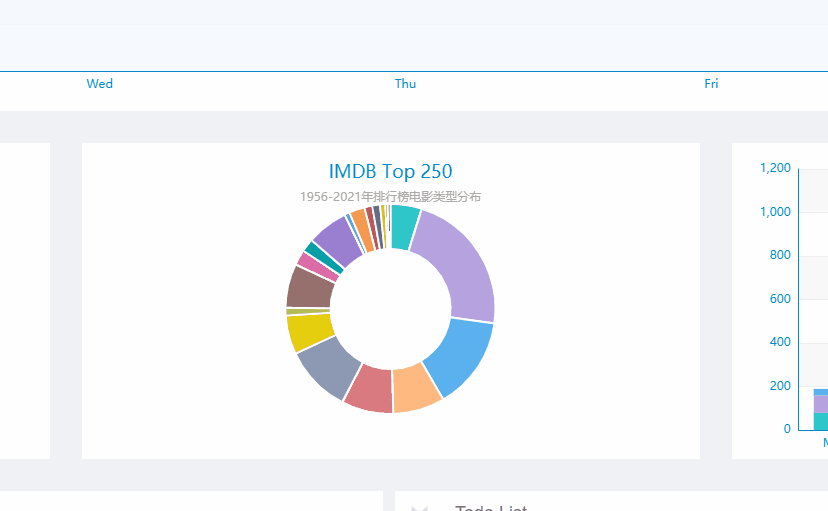Click the Thu axis label

point(406,83)
